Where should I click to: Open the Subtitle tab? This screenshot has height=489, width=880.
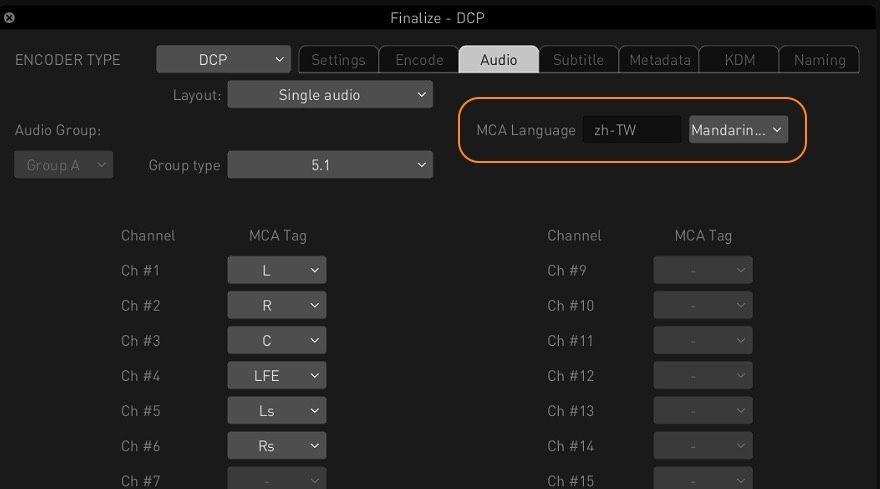579,60
